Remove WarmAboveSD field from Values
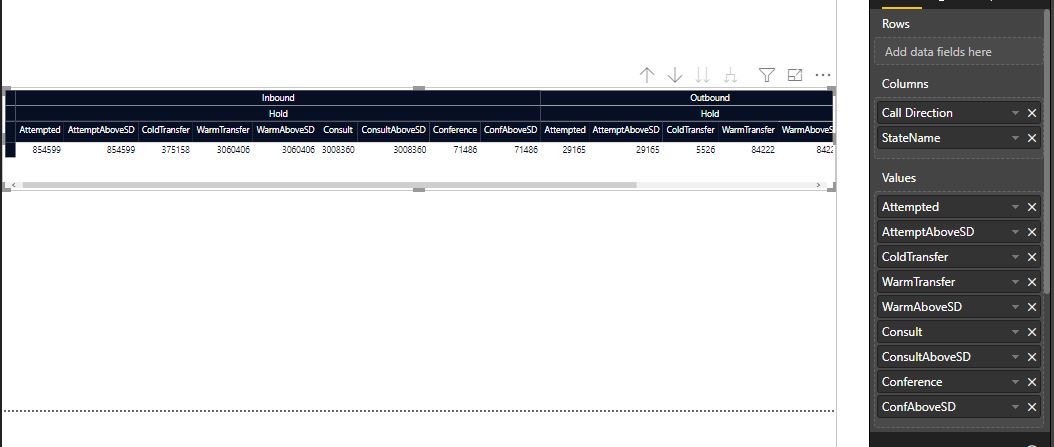1054x447 pixels. (x=1032, y=307)
